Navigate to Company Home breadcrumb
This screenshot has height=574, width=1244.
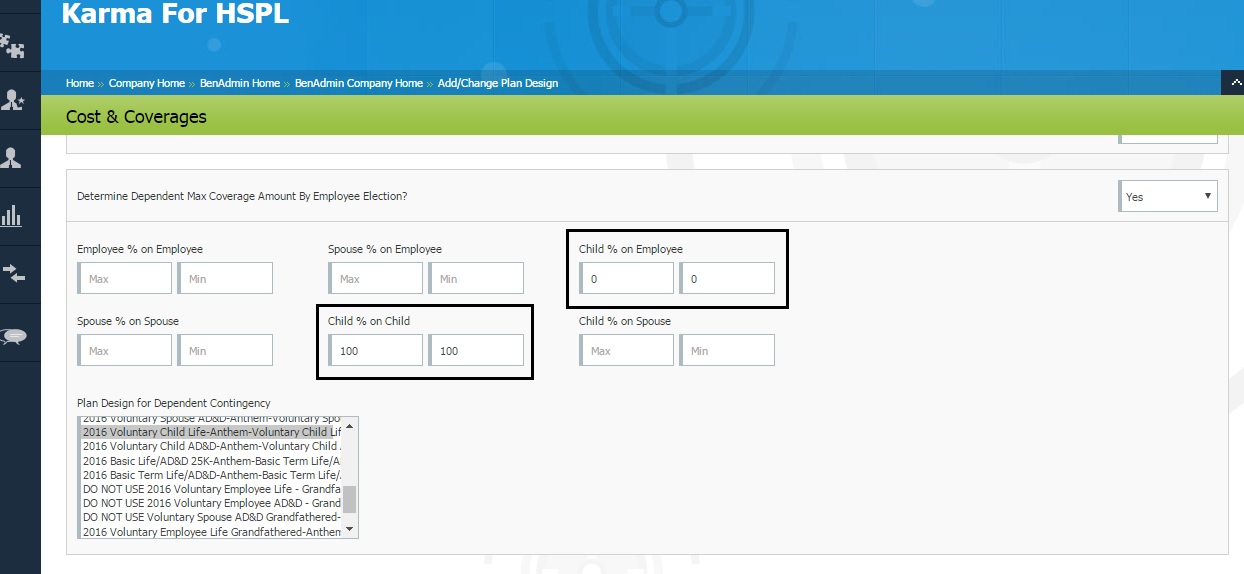point(147,84)
